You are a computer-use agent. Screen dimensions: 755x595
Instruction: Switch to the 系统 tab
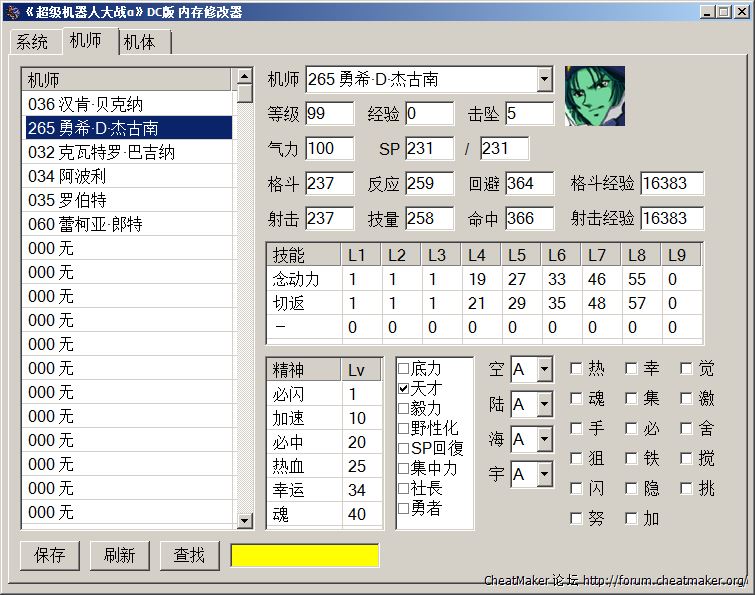pyautogui.click(x=32, y=42)
